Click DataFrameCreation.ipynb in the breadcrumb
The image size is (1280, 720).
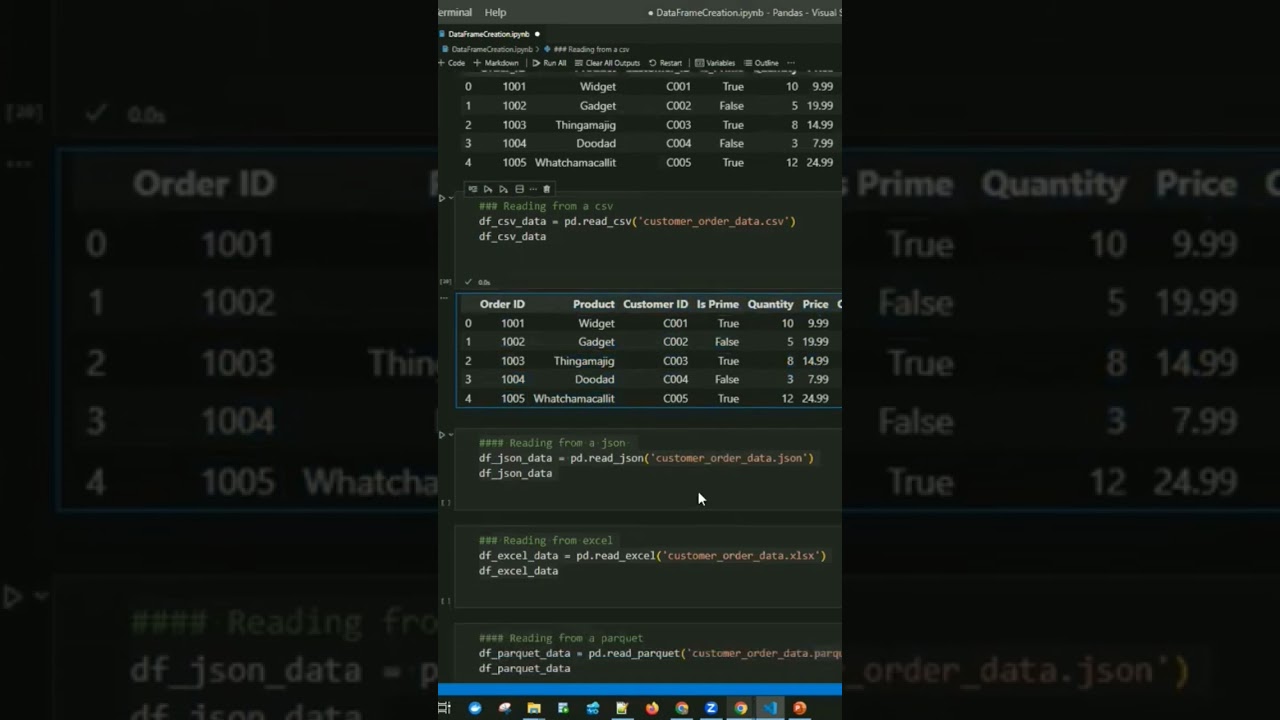click(x=491, y=49)
